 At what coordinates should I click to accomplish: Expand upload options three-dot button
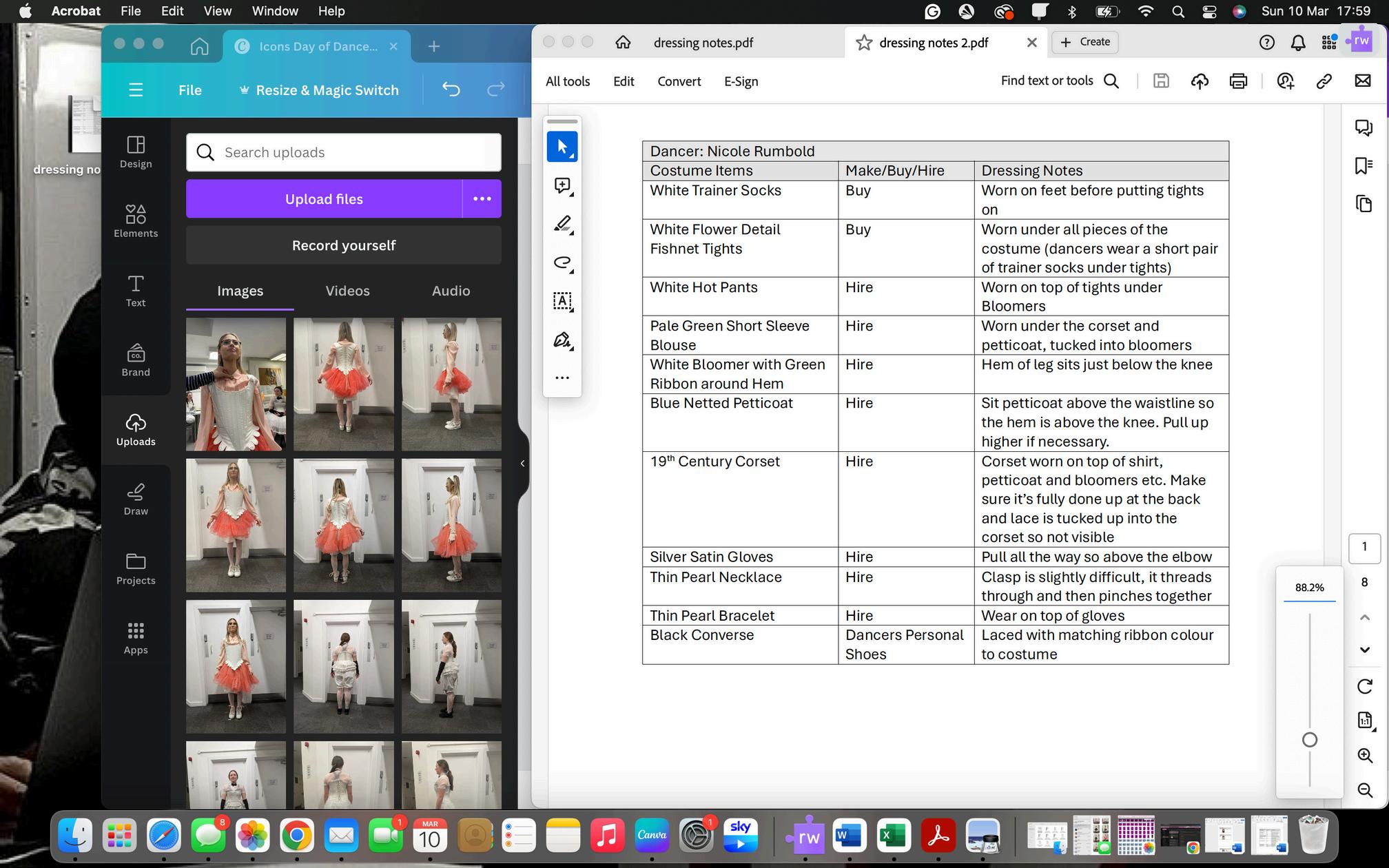pyautogui.click(x=482, y=199)
